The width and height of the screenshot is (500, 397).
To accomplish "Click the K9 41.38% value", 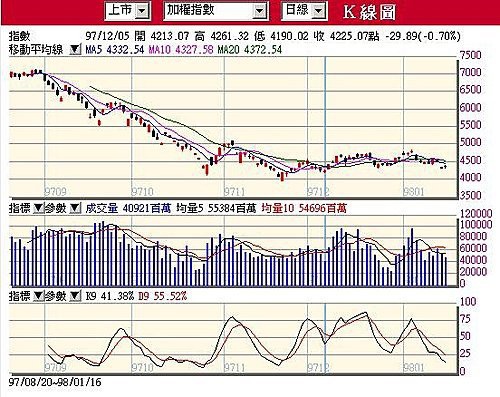I will tap(110, 296).
